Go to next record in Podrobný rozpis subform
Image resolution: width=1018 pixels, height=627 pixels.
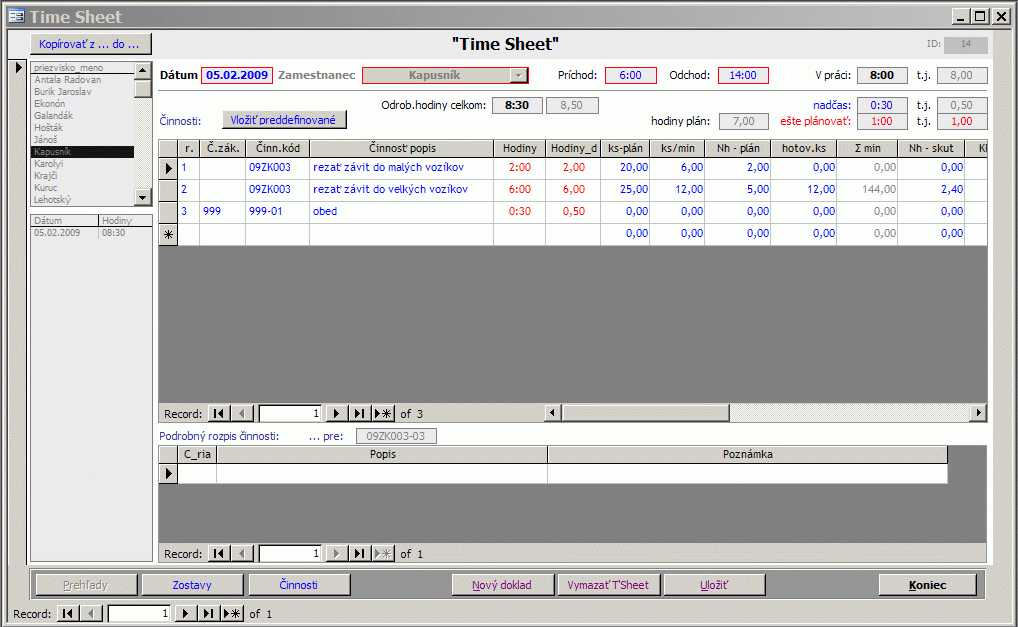point(336,554)
